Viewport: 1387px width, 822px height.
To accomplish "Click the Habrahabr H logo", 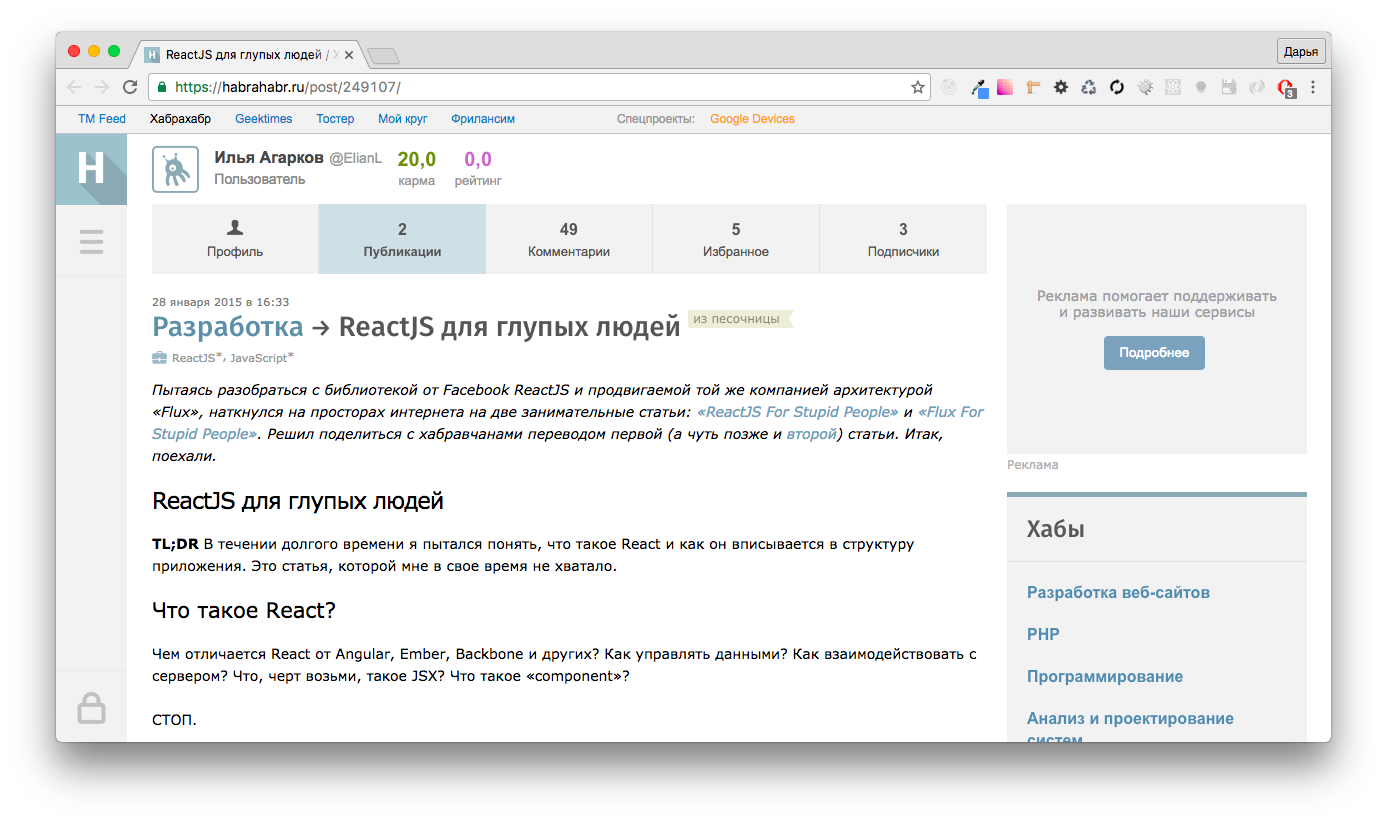I will click(91, 168).
